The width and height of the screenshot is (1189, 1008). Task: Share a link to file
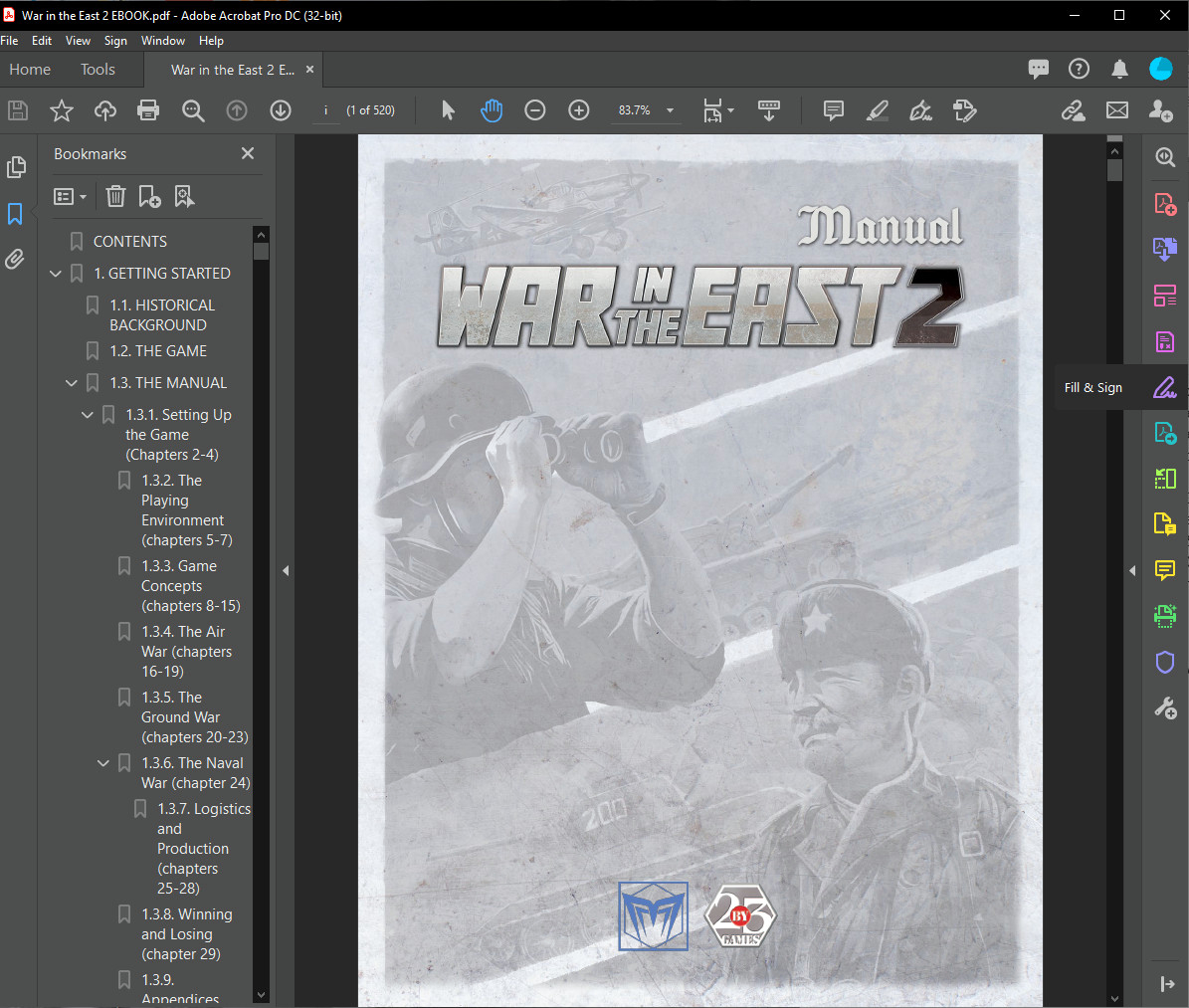click(1073, 110)
